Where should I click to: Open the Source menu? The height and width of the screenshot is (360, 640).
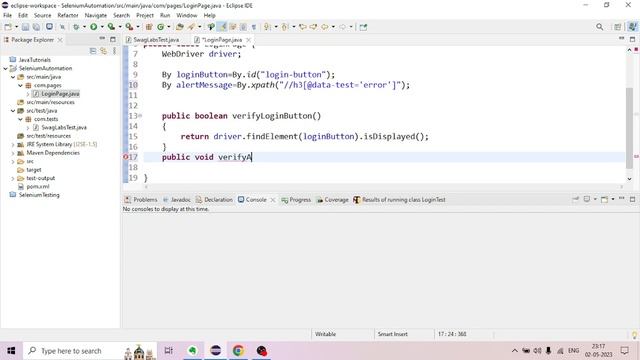point(42,16)
